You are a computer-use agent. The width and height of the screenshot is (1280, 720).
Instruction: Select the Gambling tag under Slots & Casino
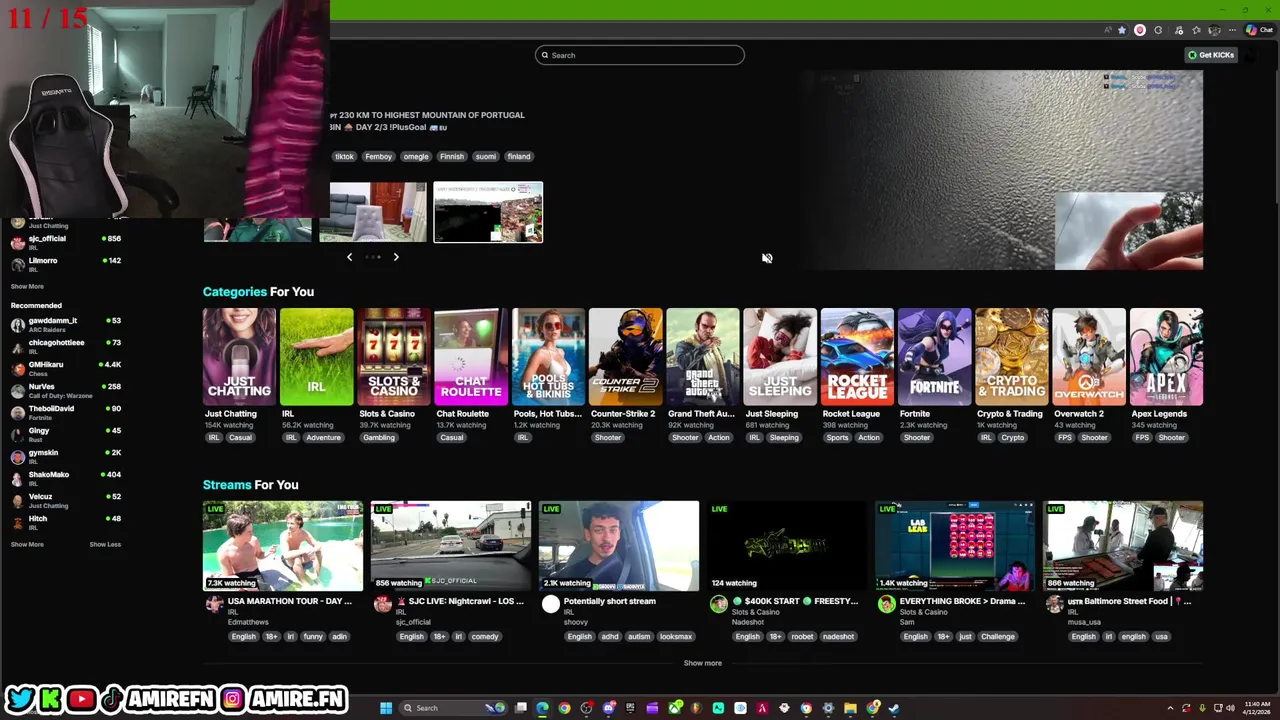(379, 437)
